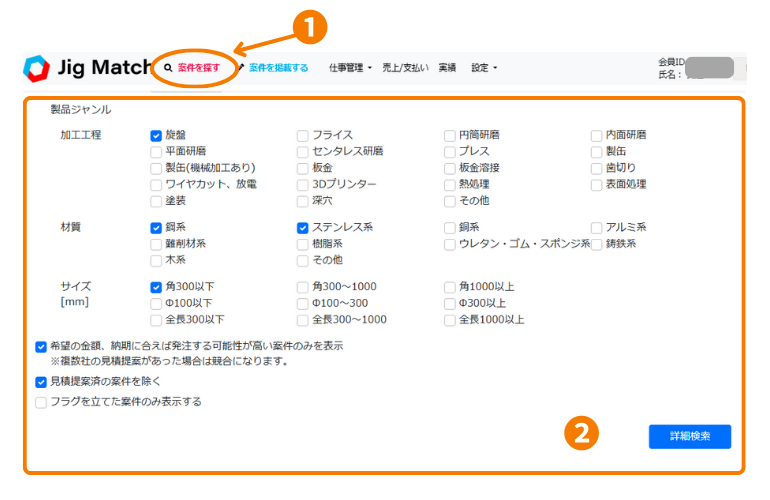This screenshot has width=770, height=500.
Task: Check the 円筒研磨 checkbox
Action: pyautogui.click(x=449, y=136)
